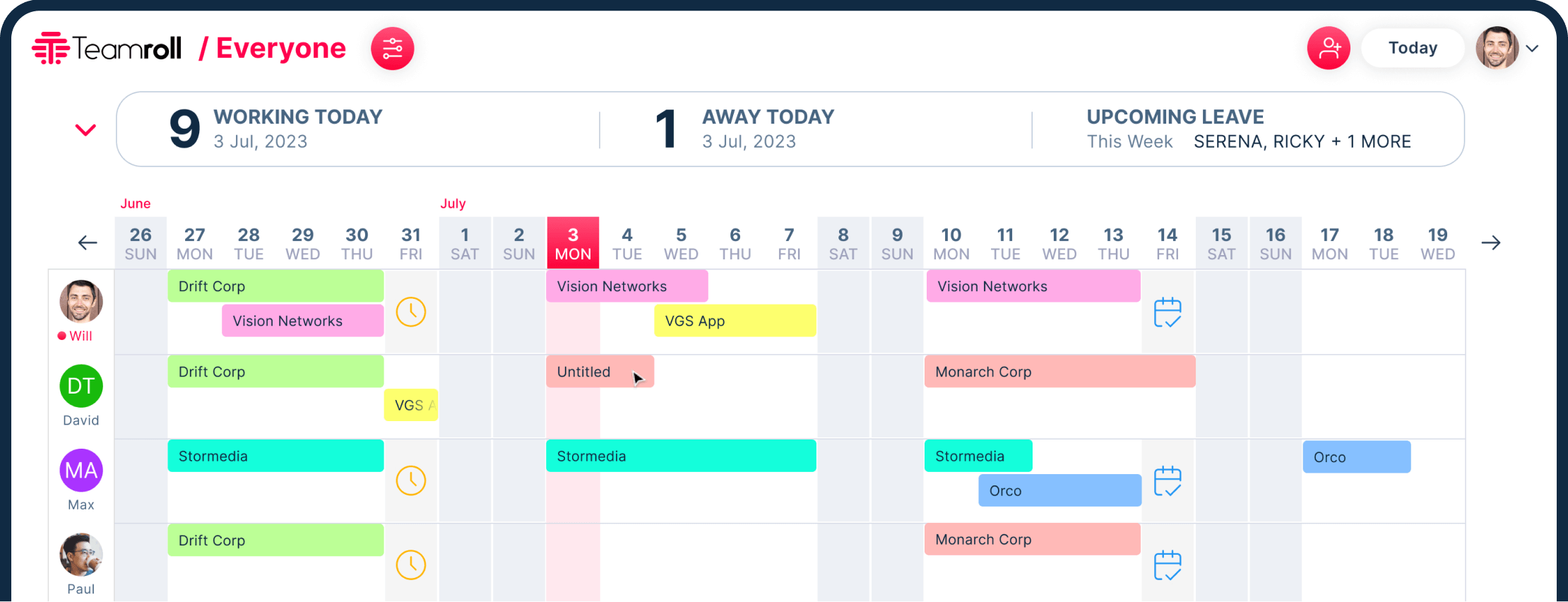This screenshot has height=602, width=1568.
Task: Open the filter options beside Everyone
Action: click(x=393, y=48)
